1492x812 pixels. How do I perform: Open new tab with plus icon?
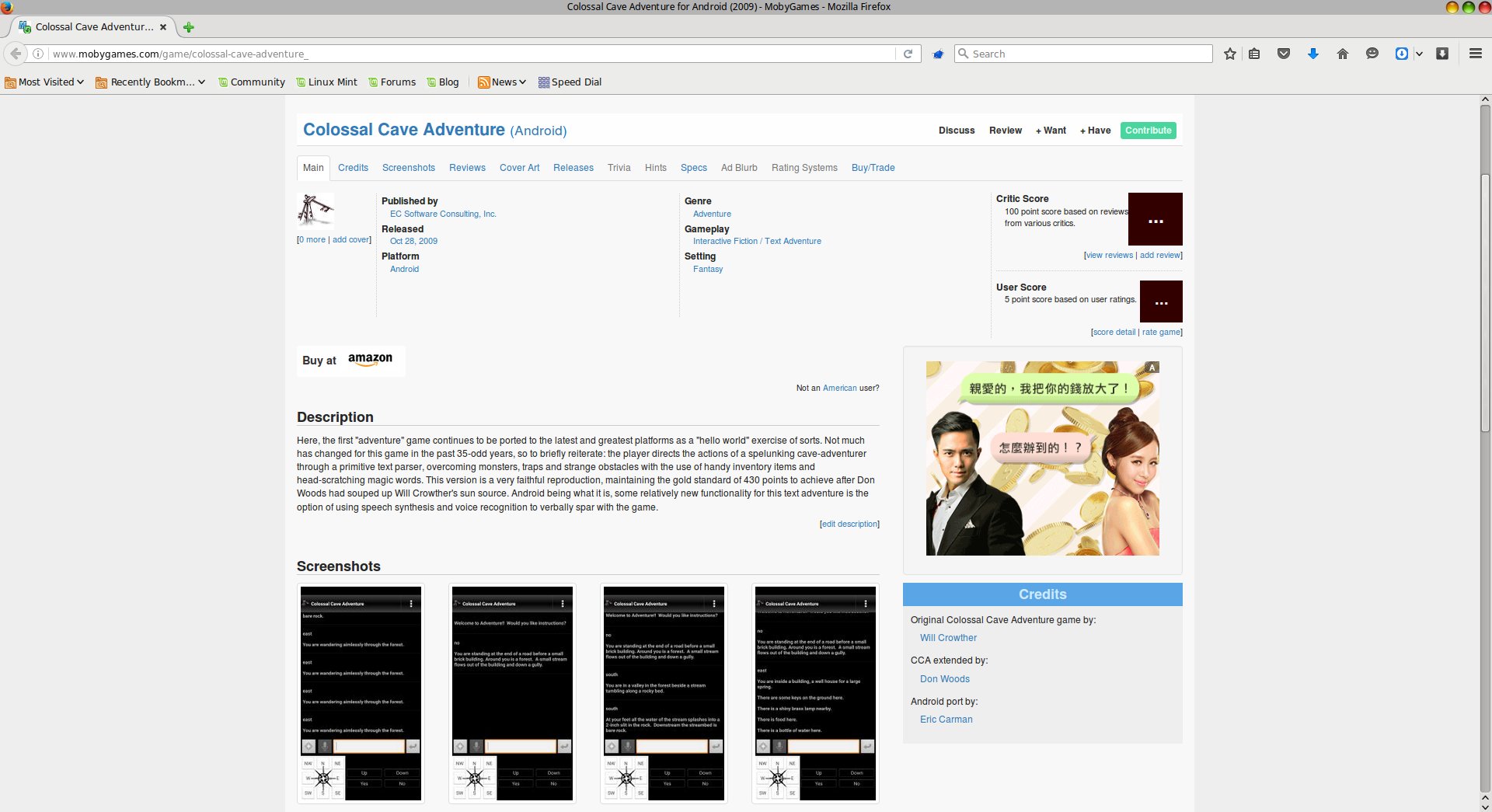pyautogui.click(x=188, y=27)
